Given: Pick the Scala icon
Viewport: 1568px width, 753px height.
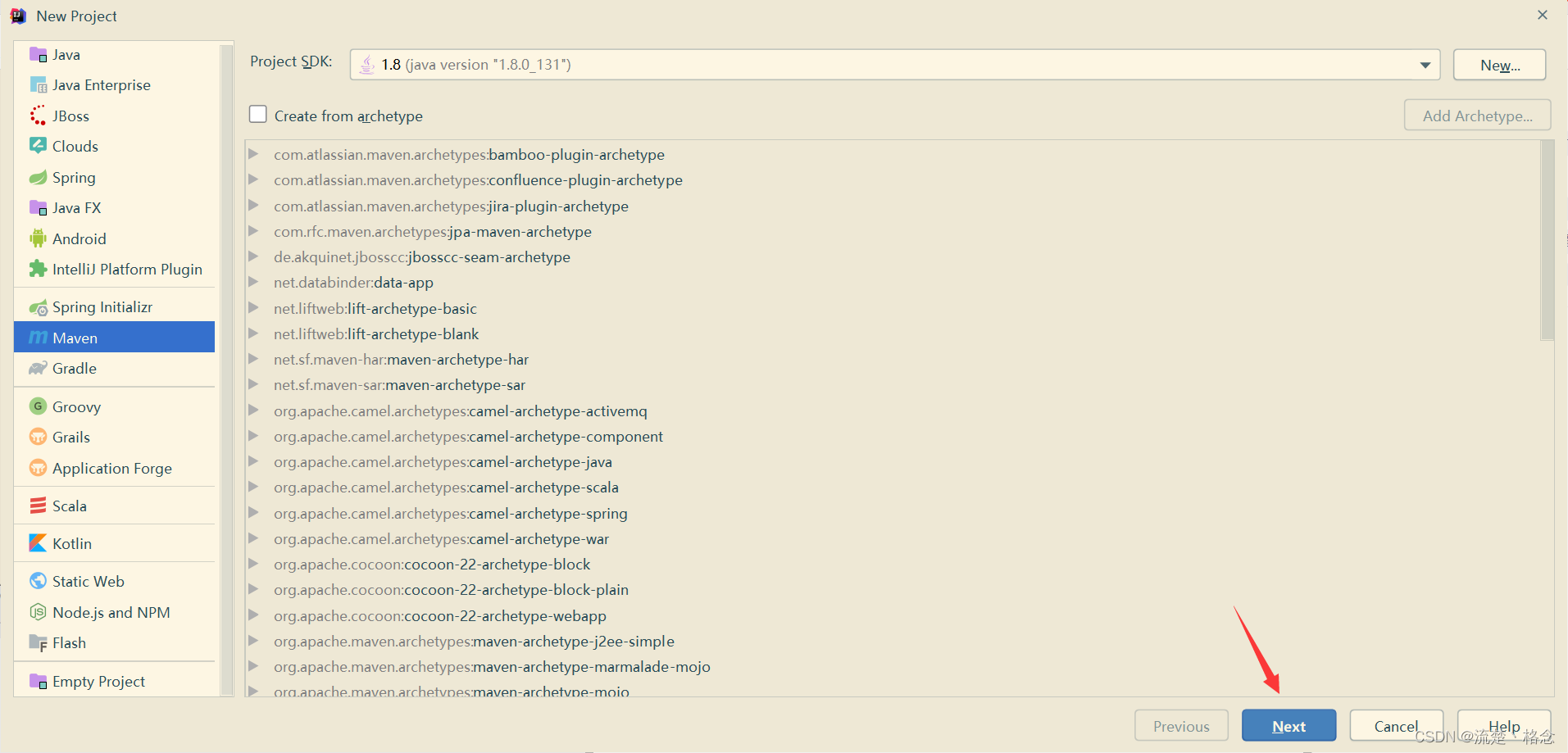Looking at the screenshot, I should coord(38,506).
